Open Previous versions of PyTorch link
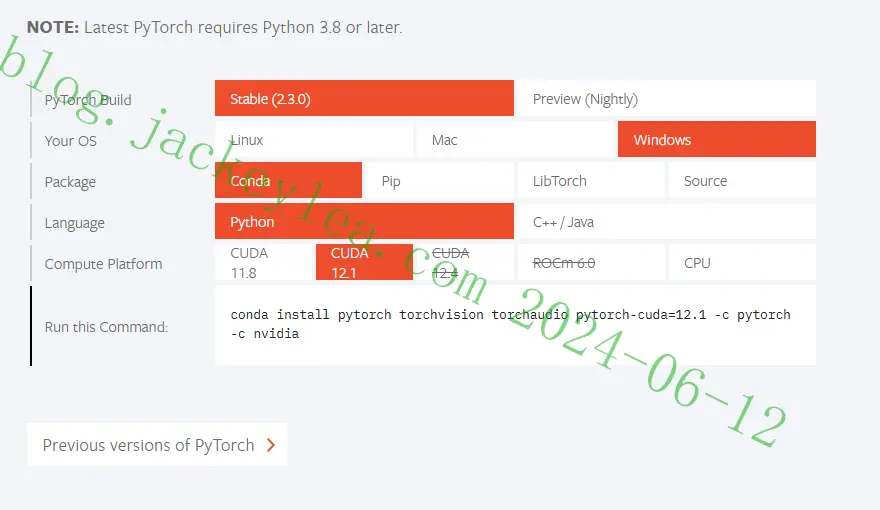The width and height of the screenshot is (880, 510). [x=157, y=444]
